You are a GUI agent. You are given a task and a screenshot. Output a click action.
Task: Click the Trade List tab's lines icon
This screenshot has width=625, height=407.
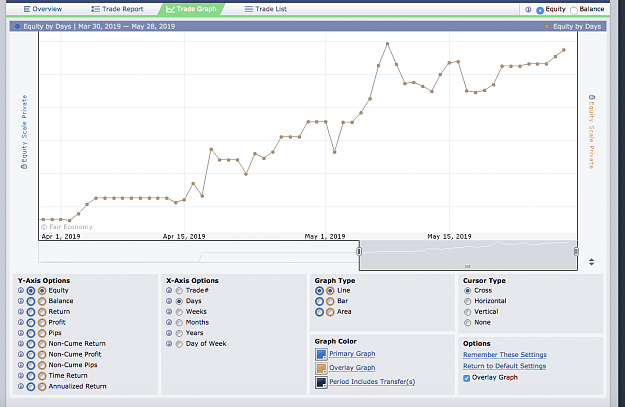coord(249,9)
